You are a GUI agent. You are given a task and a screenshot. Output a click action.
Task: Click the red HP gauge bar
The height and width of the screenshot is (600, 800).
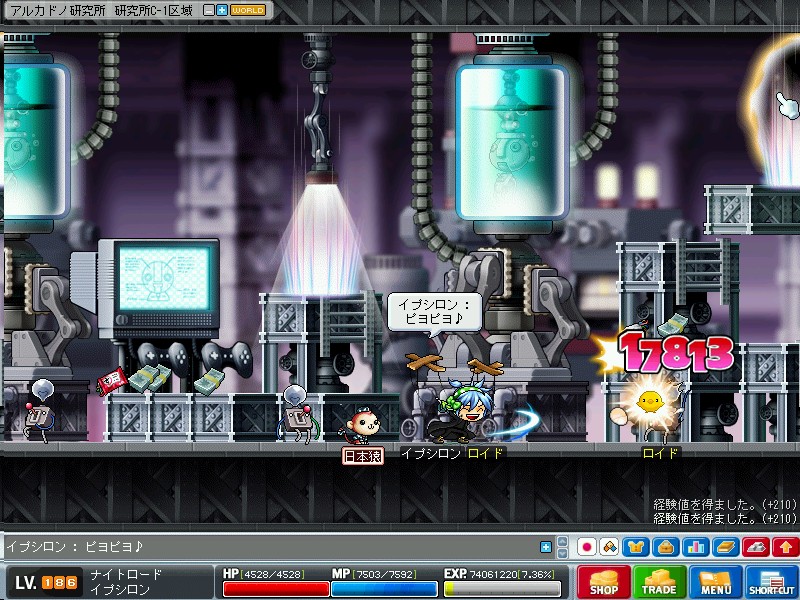(x=276, y=589)
